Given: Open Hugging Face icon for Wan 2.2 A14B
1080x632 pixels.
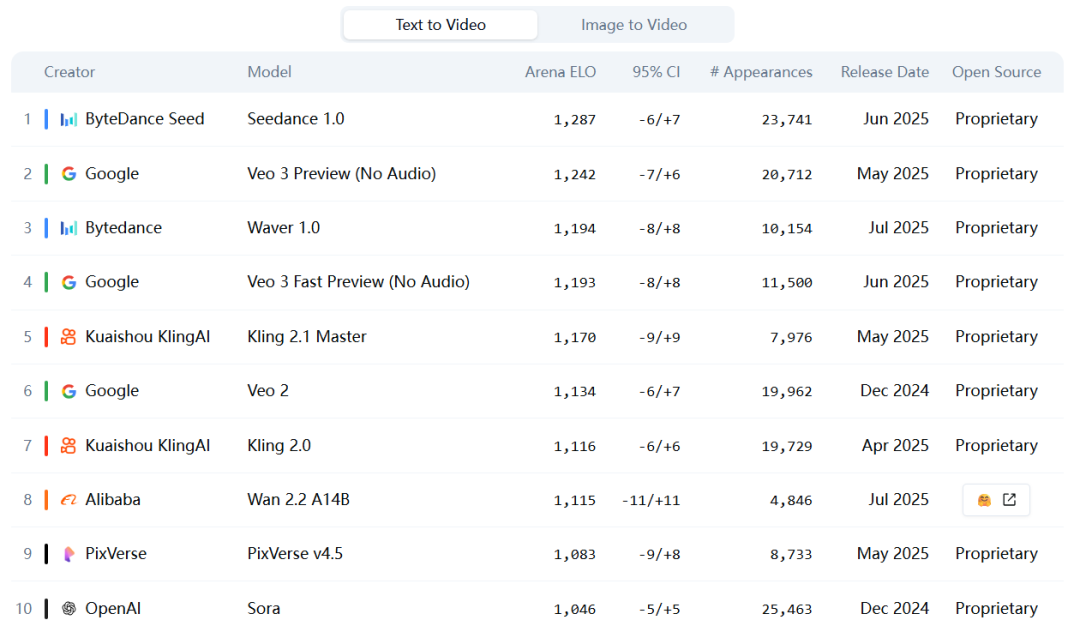Looking at the screenshot, I should 984,500.
